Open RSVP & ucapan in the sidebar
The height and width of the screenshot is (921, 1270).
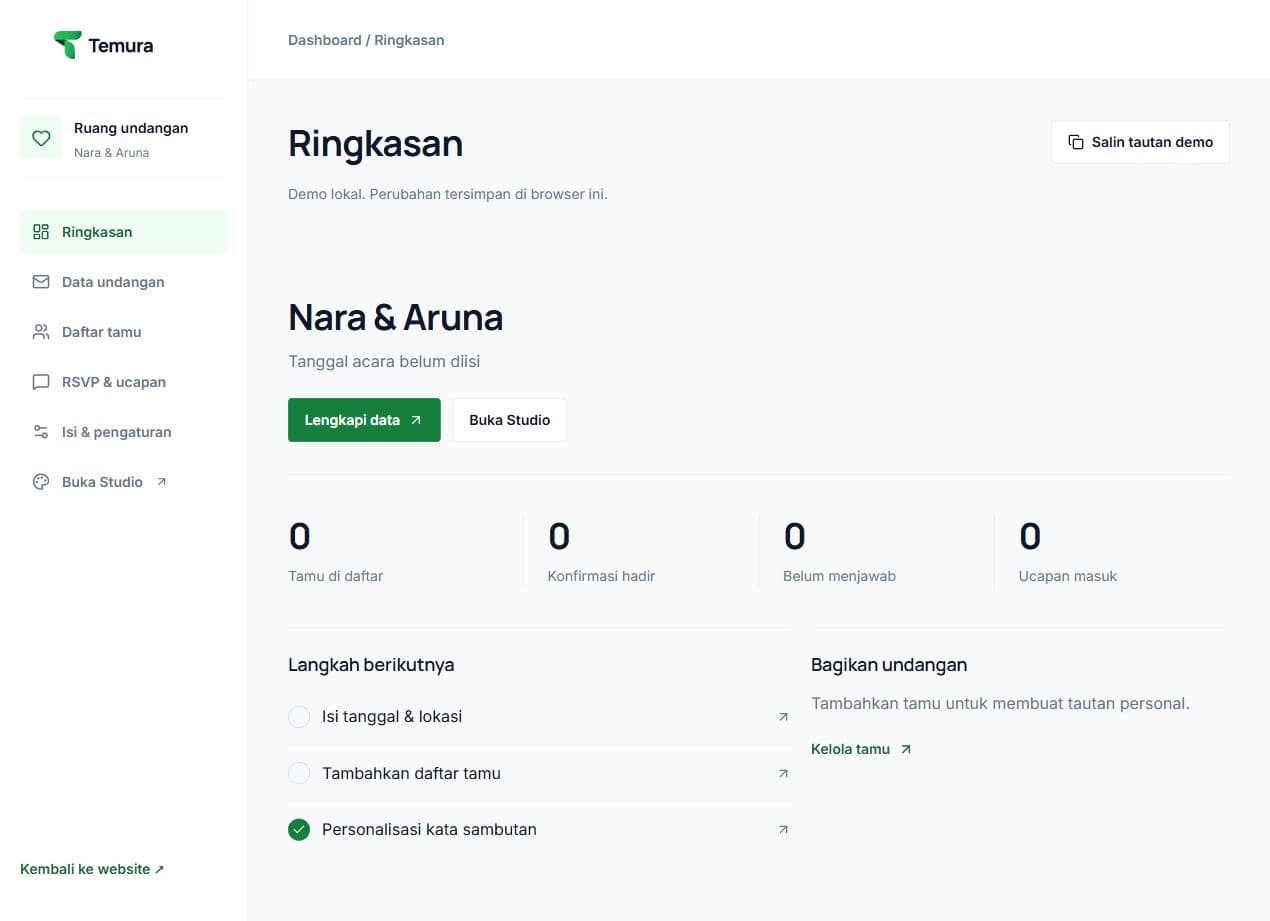(124, 382)
